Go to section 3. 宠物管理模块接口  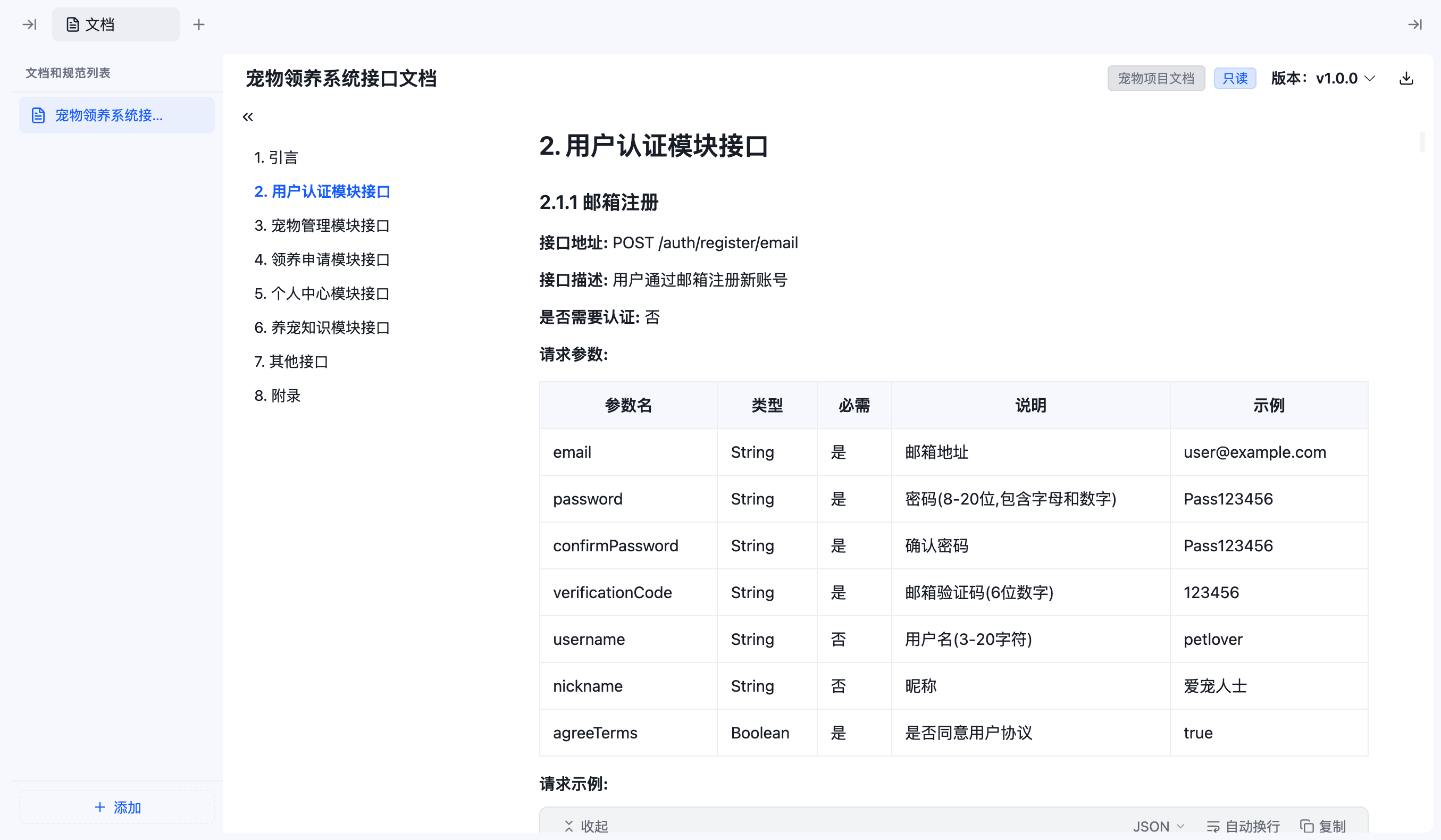322,225
